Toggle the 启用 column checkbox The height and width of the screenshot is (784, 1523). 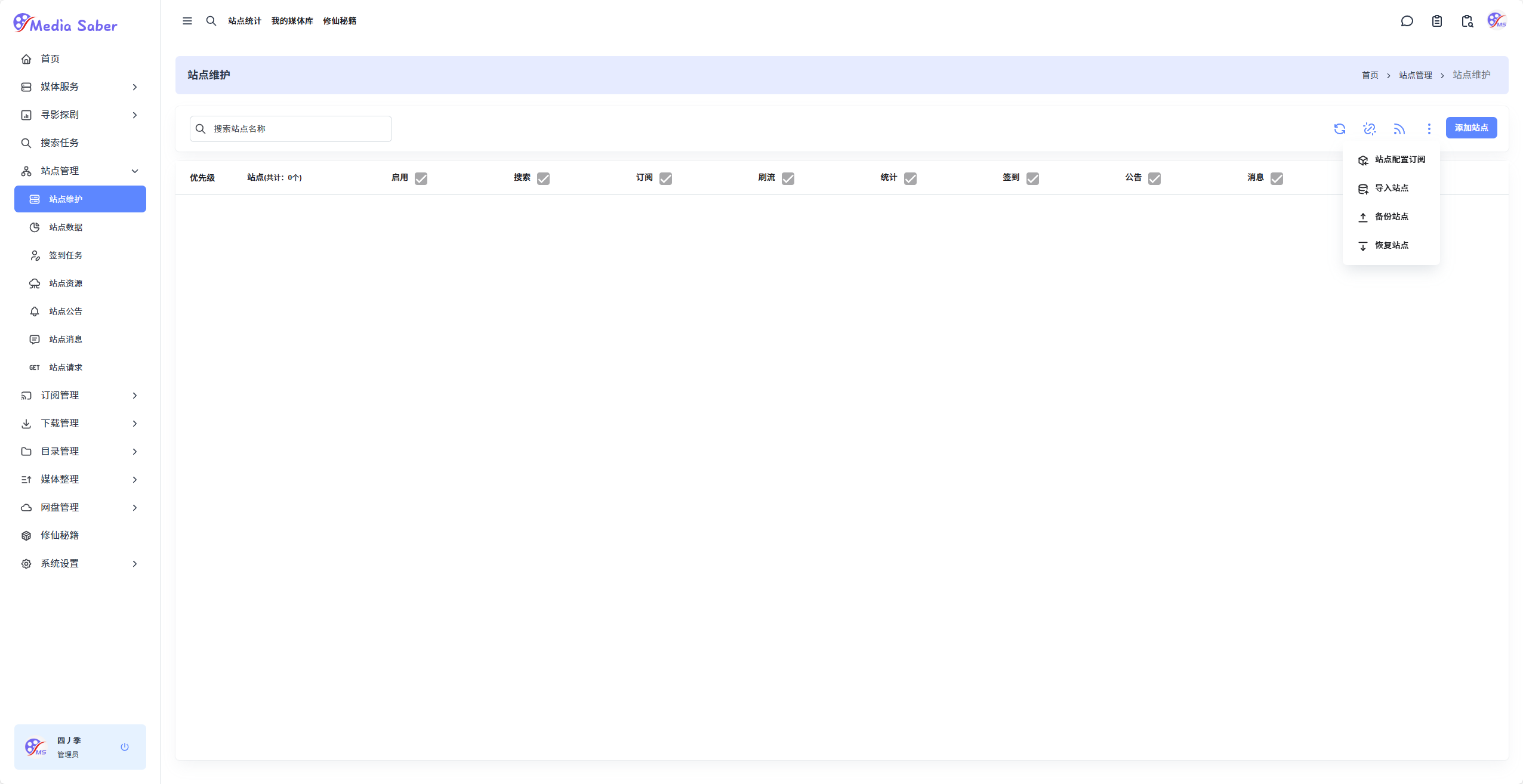coord(421,178)
